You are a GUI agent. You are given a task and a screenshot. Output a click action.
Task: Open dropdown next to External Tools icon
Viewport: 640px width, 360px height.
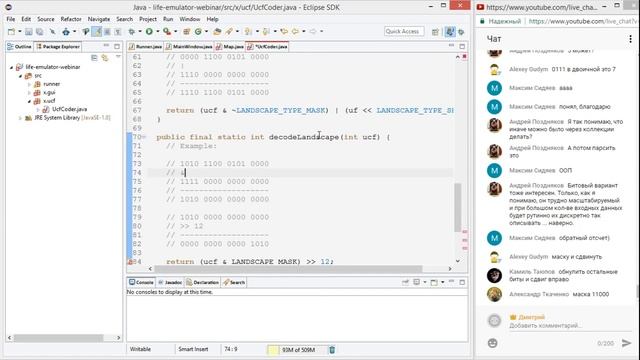point(175,31)
